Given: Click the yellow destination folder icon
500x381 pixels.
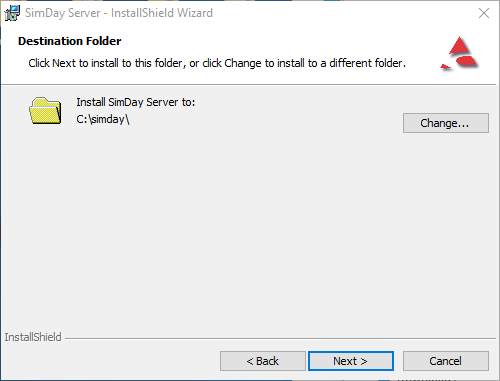Looking at the screenshot, I should (x=45, y=111).
